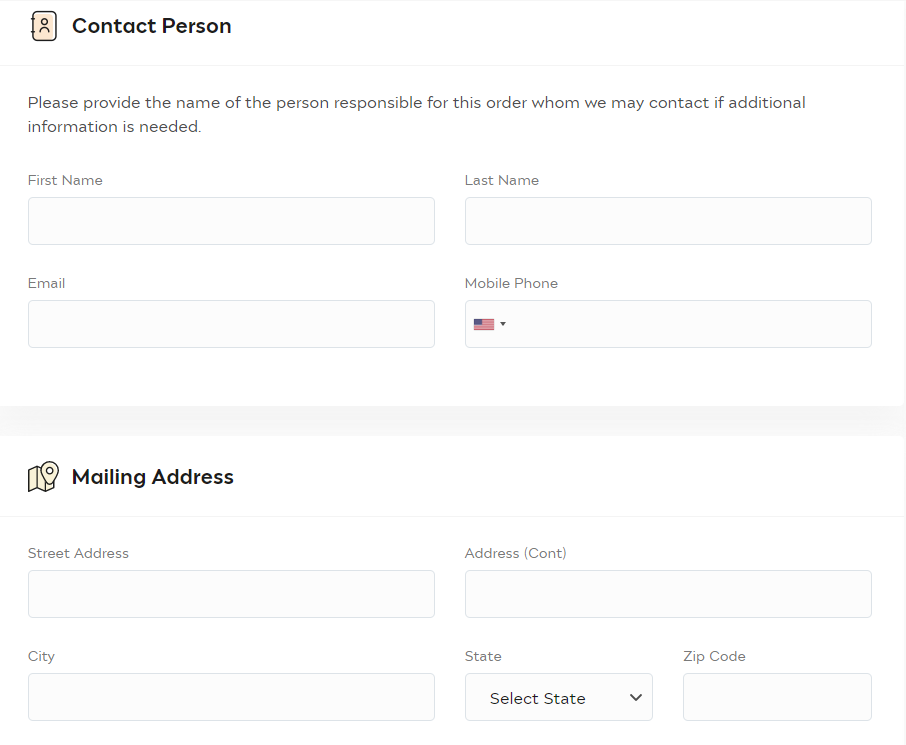Image resolution: width=906 pixels, height=745 pixels.
Task: Click the First Name label
Action: coord(65,180)
